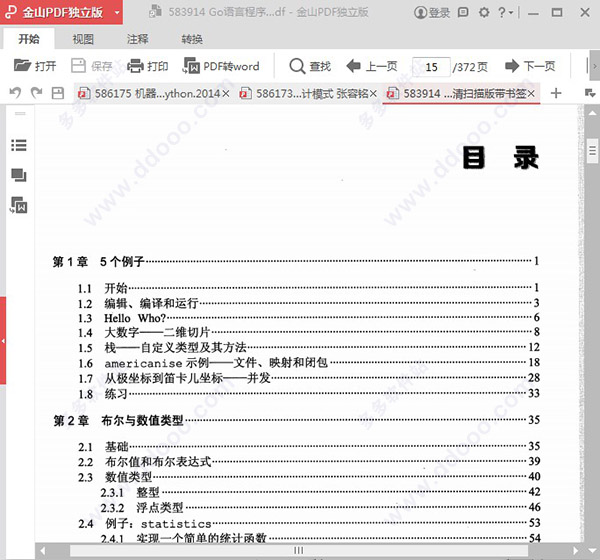This screenshot has width=600, height=560.
Task: Close the 586175 机器...ython.2014 tab
Action: click(x=226, y=93)
